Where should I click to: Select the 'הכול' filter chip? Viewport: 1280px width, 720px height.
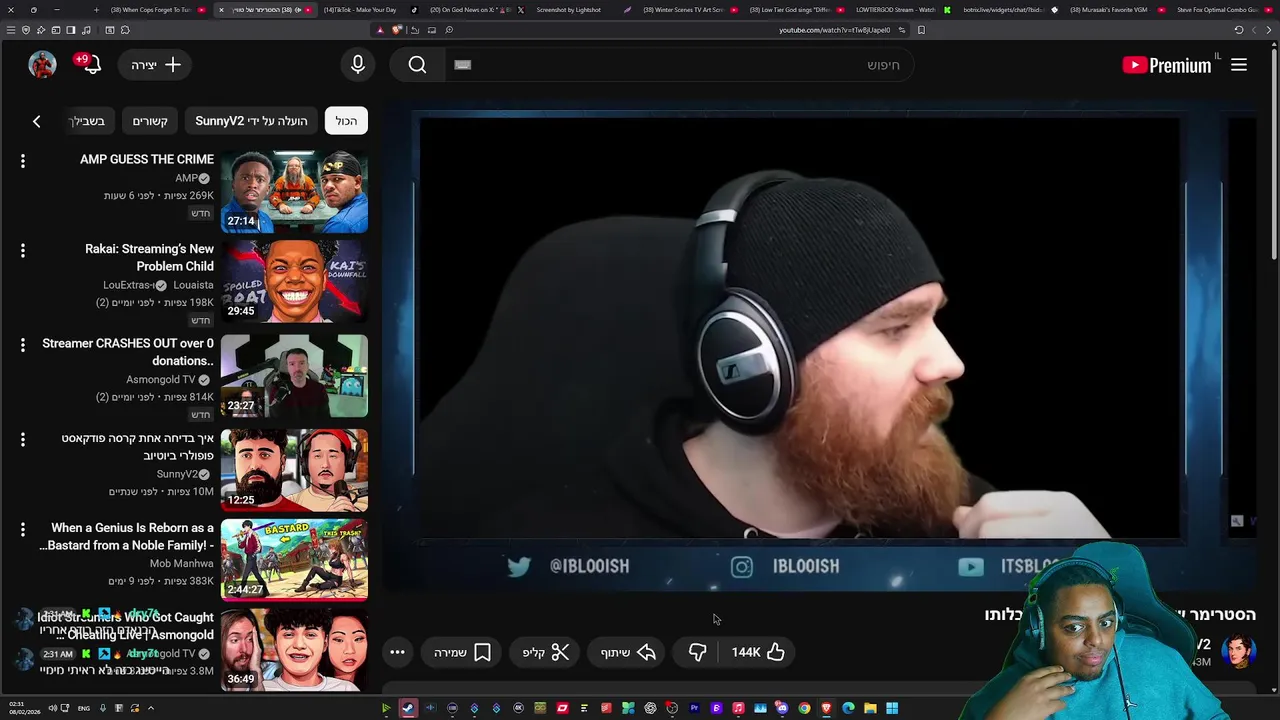point(346,121)
